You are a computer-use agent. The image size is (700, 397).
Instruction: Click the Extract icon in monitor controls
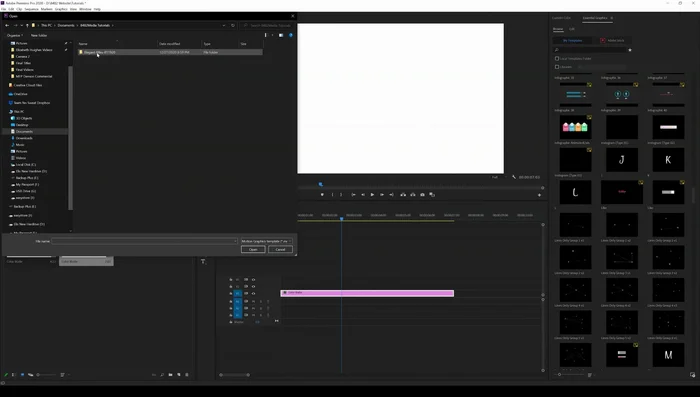click(x=413, y=195)
